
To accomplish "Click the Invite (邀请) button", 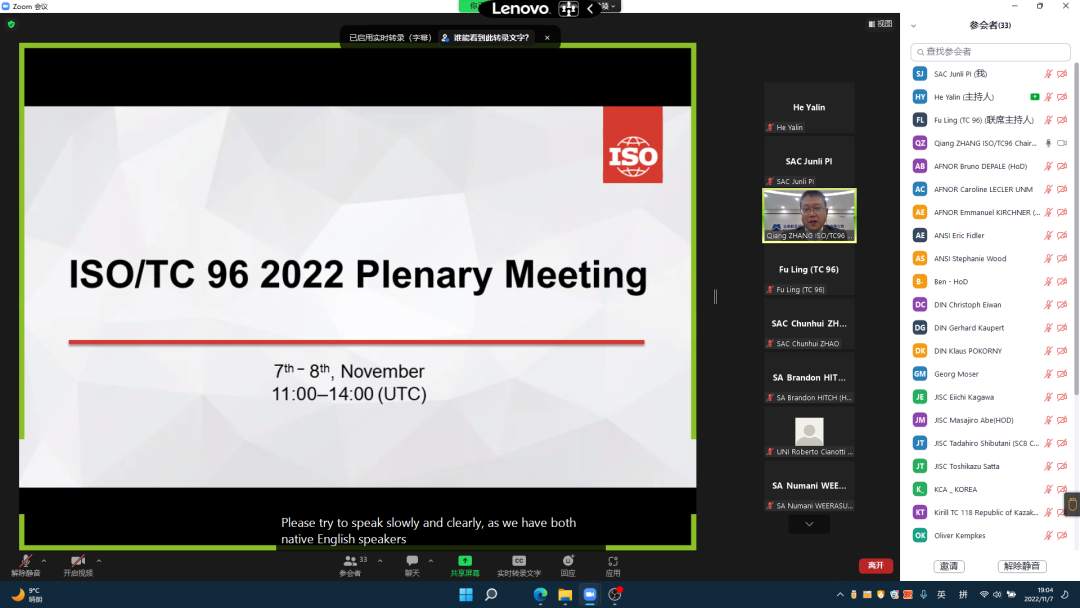I will [948, 566].
